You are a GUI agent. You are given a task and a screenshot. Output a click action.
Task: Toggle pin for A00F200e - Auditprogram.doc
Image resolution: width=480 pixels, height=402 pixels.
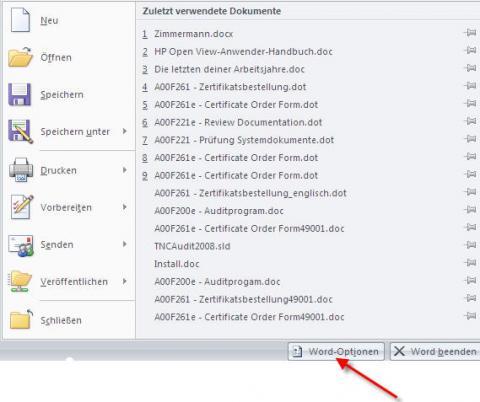point(470,210)
